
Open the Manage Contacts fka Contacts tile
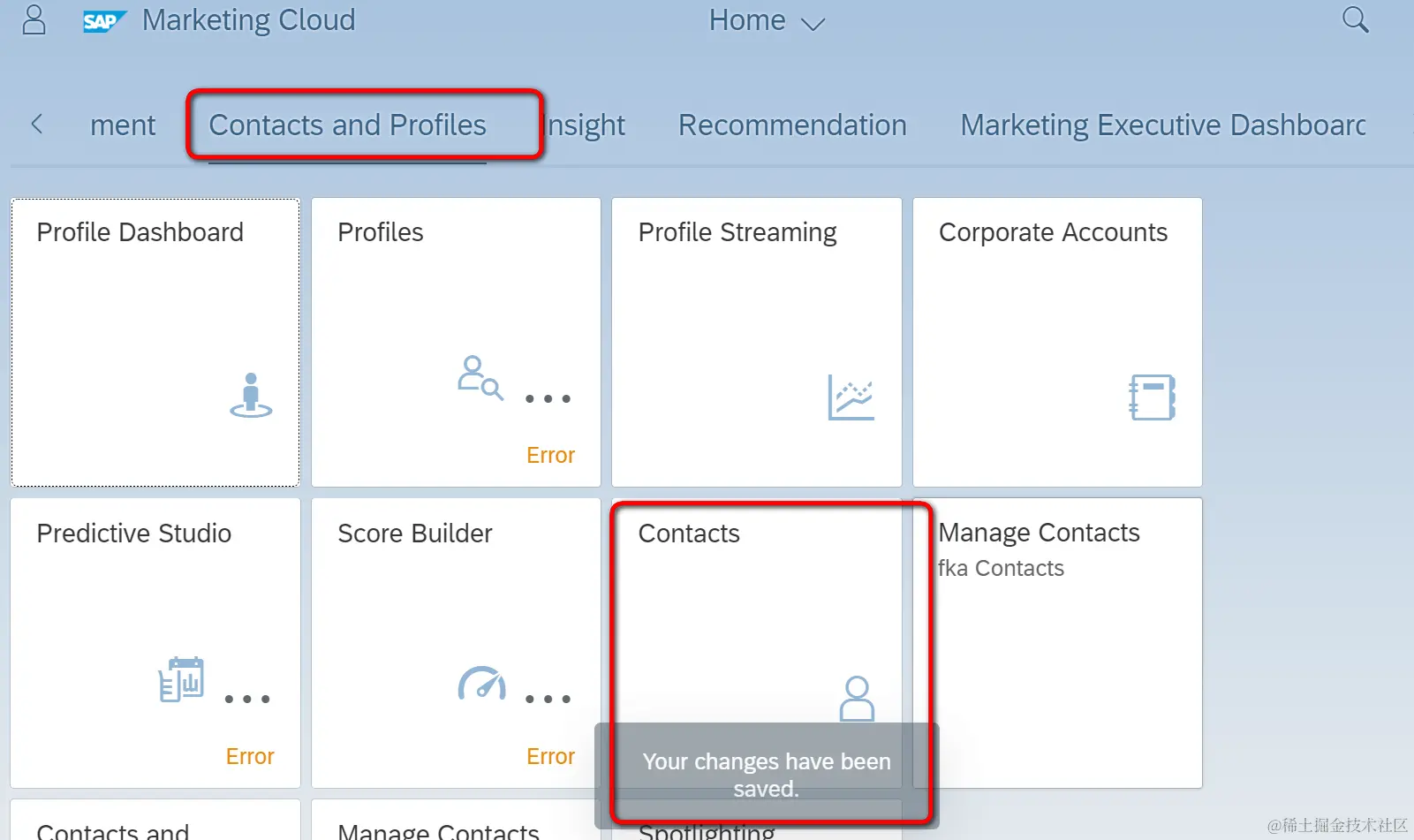(1057, 643)
